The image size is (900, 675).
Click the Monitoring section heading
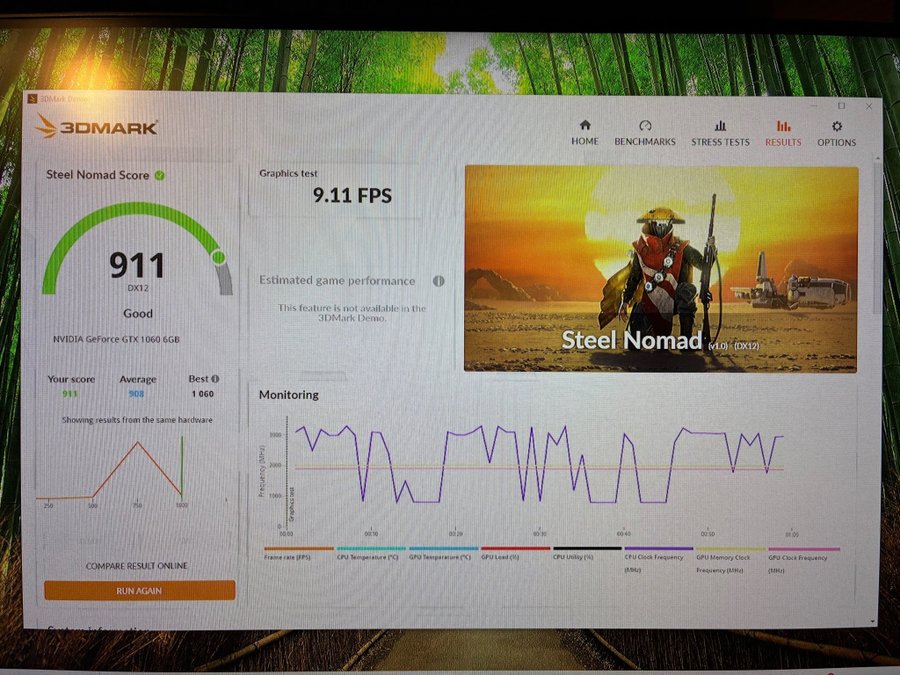pyautogui.click(x=289, y=395)
